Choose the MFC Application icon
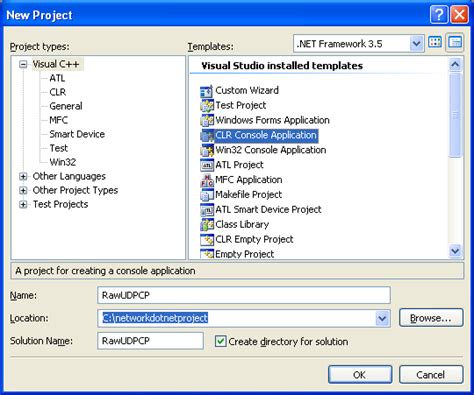This screenshot has width=474, height=395. point(206,180)
